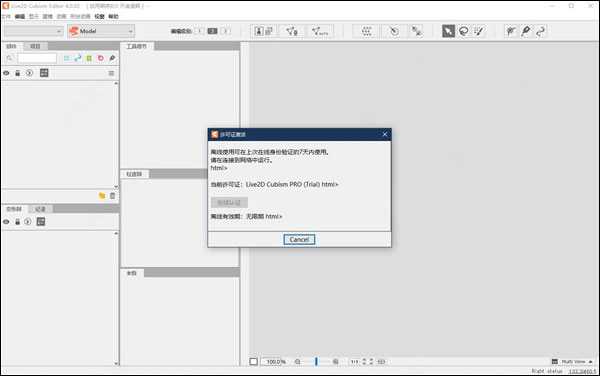Image resolution: width=600 pixels, height=376 pixels.
Task: Toggle lock icon in parts panel header
Action: tap(18, 73)
